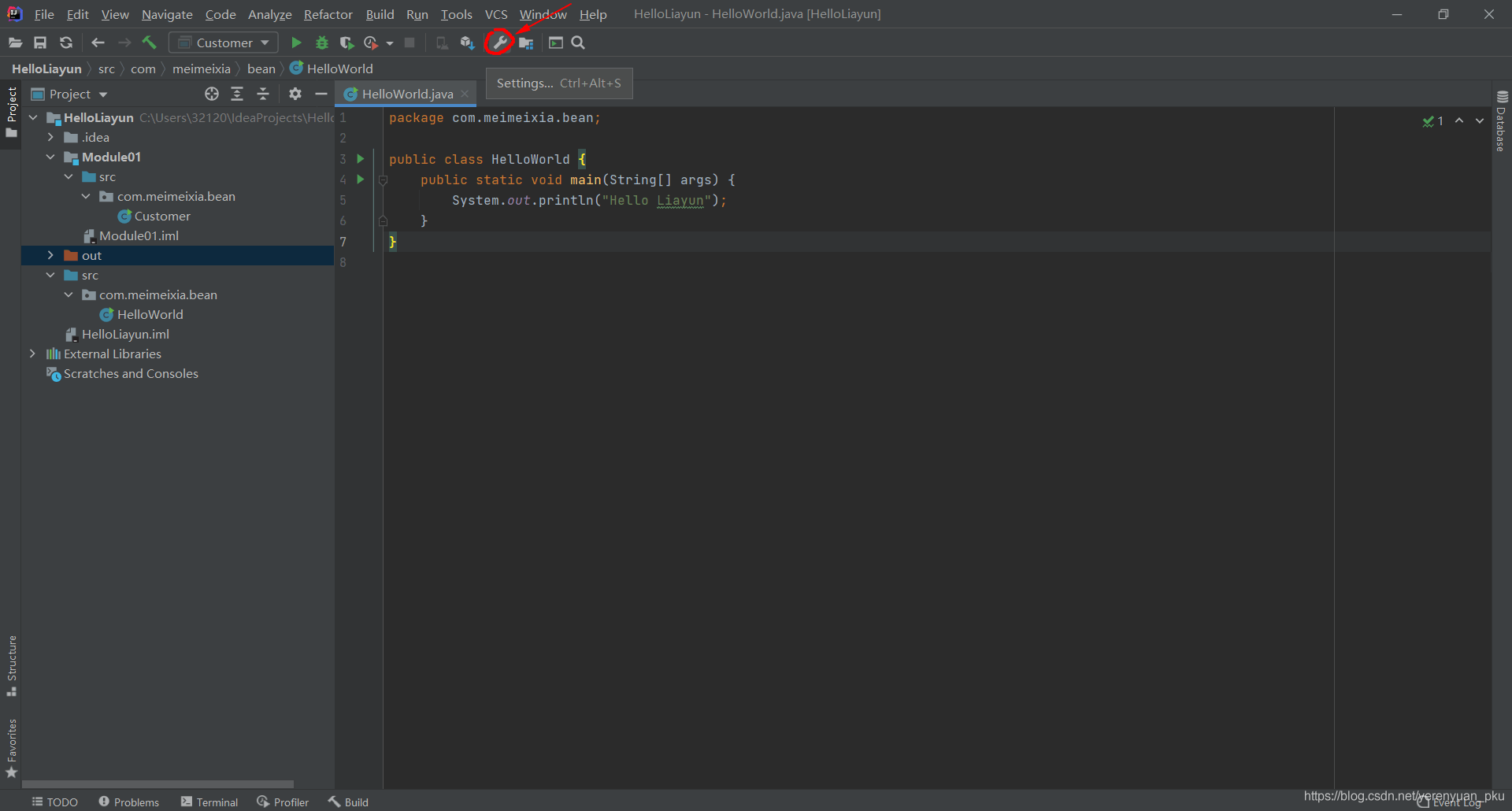Viewport: 1512px width, 811px height.
Task: Save all files using floppy disk icon
Action: pyautogui.click(x=40, y=43)
